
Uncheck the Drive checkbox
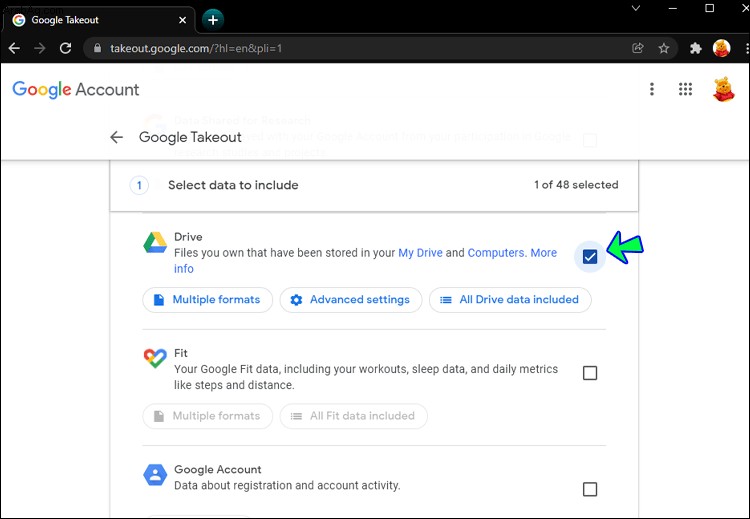[590, 257]
